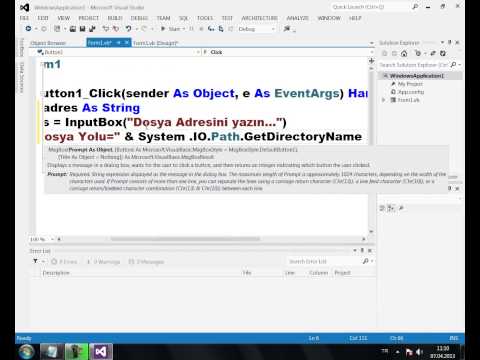Click the Column header in Error List
Screen dimensions: 480x360
click(x=318, y=273)
